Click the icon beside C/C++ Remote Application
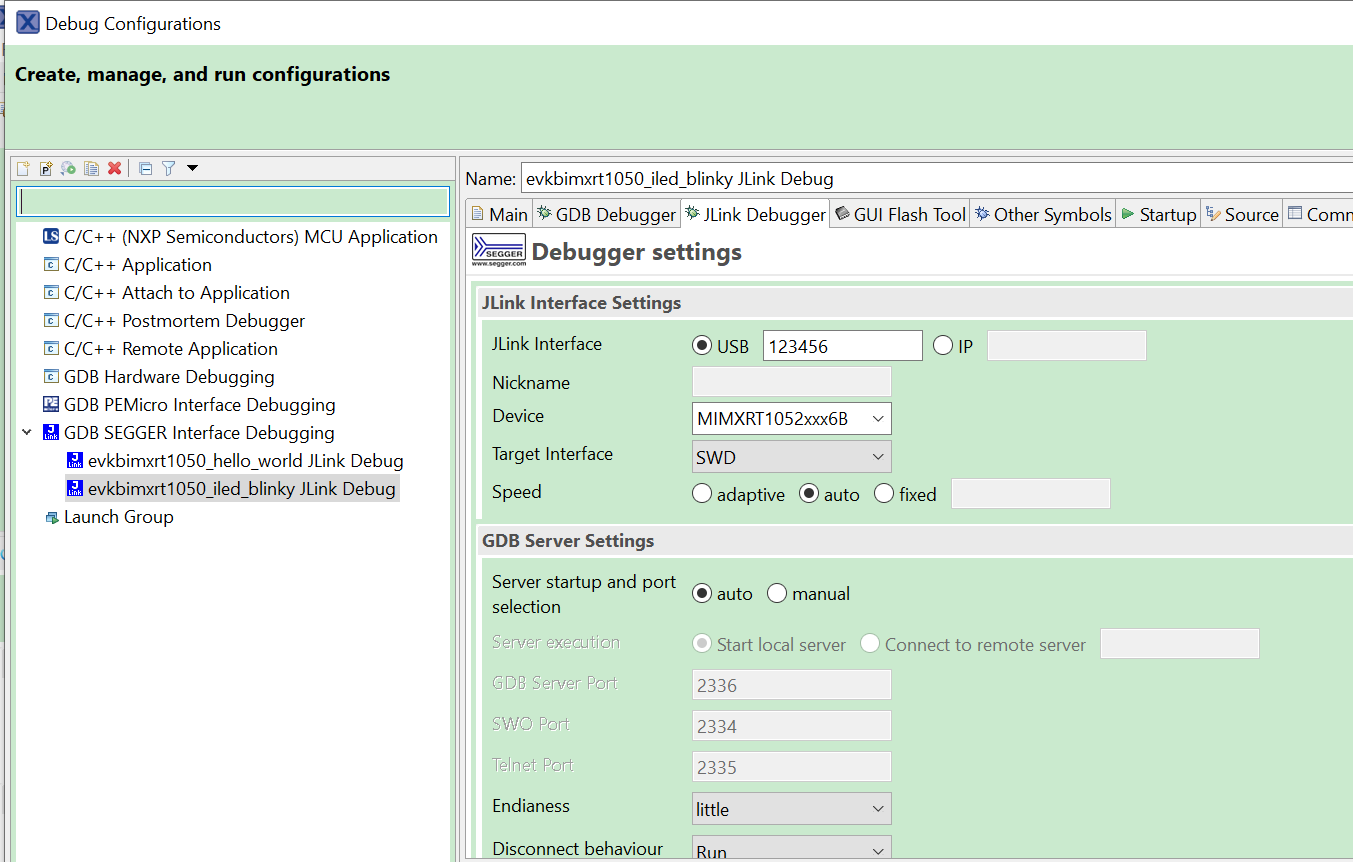The image size is (1353, 862). coord(51,349)
